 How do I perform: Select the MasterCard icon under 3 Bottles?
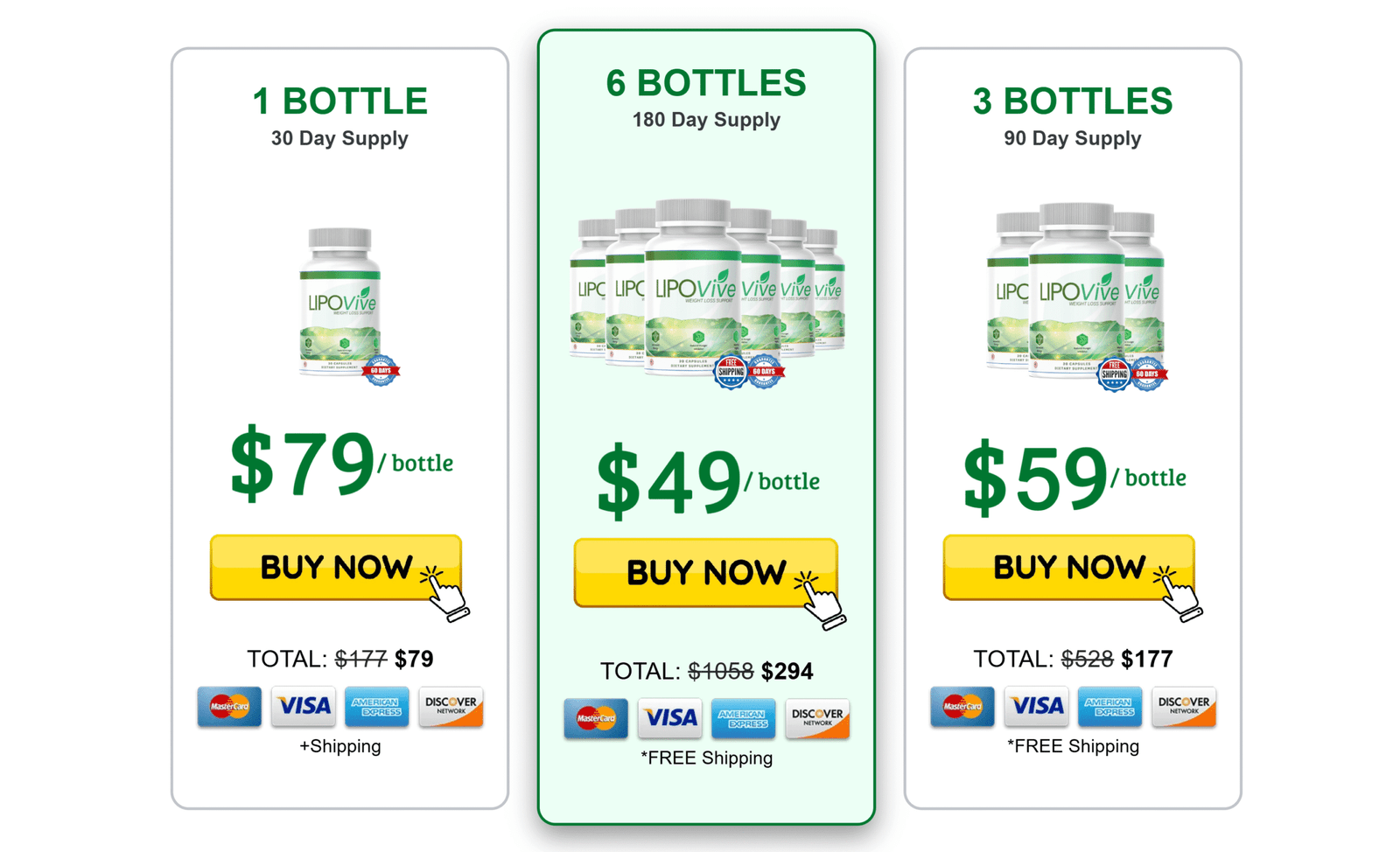tap(962, 707)
